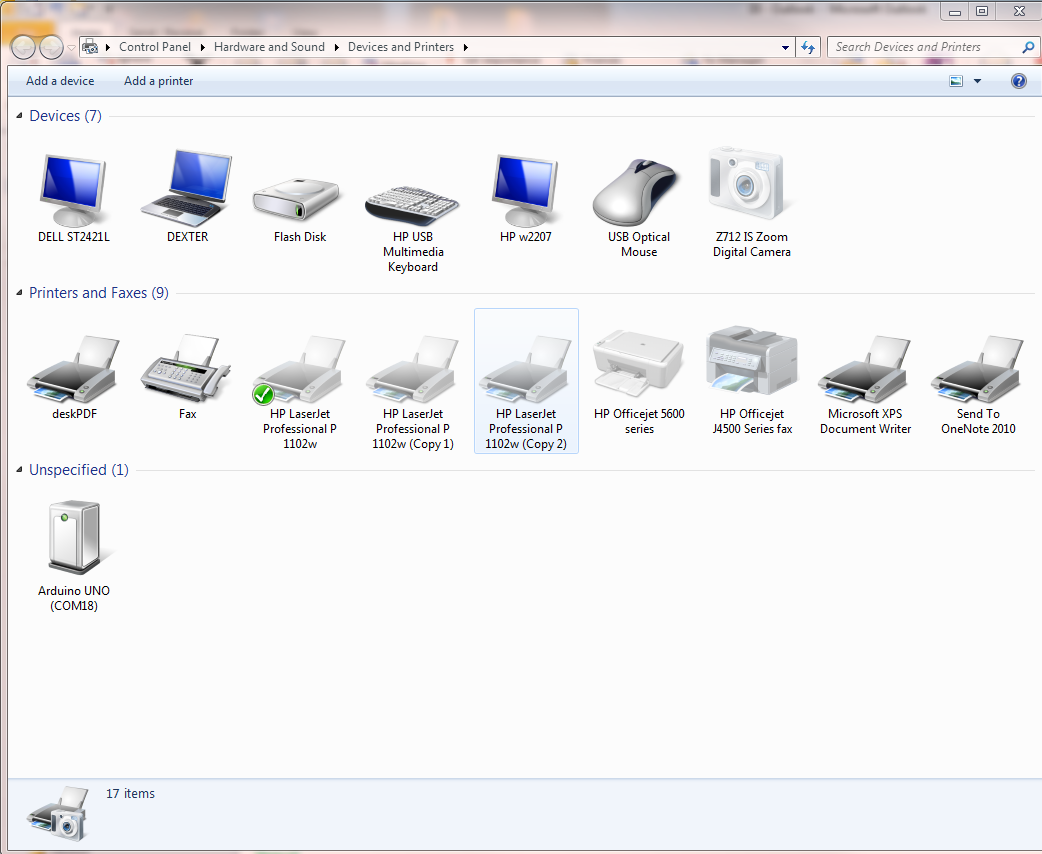Open the view options dropdown arrow
Viewport: 1042px width, 854px height.
coord(977,81)
